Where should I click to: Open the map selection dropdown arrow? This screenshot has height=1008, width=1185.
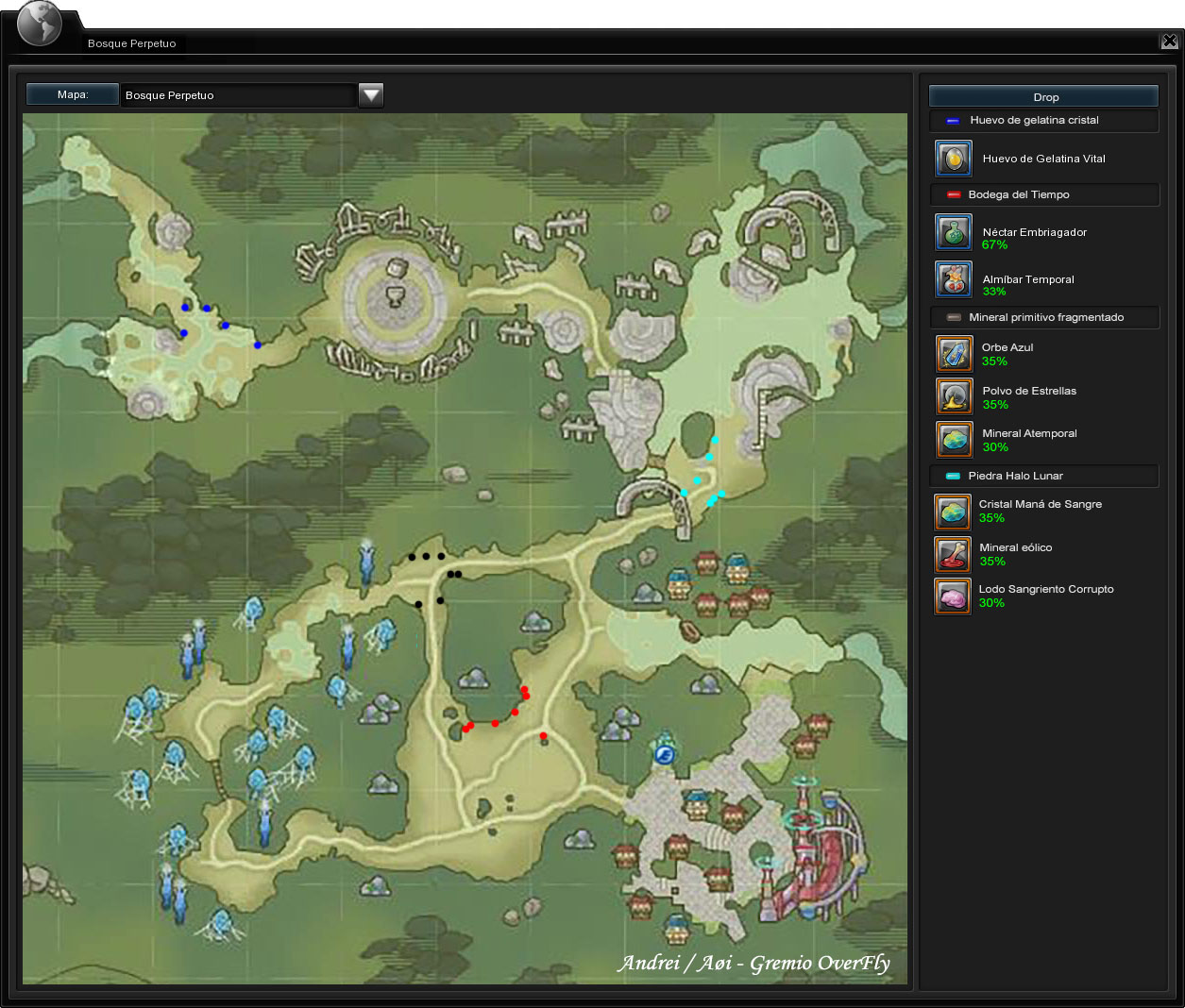pyautogui.click(x=371, y=94)
